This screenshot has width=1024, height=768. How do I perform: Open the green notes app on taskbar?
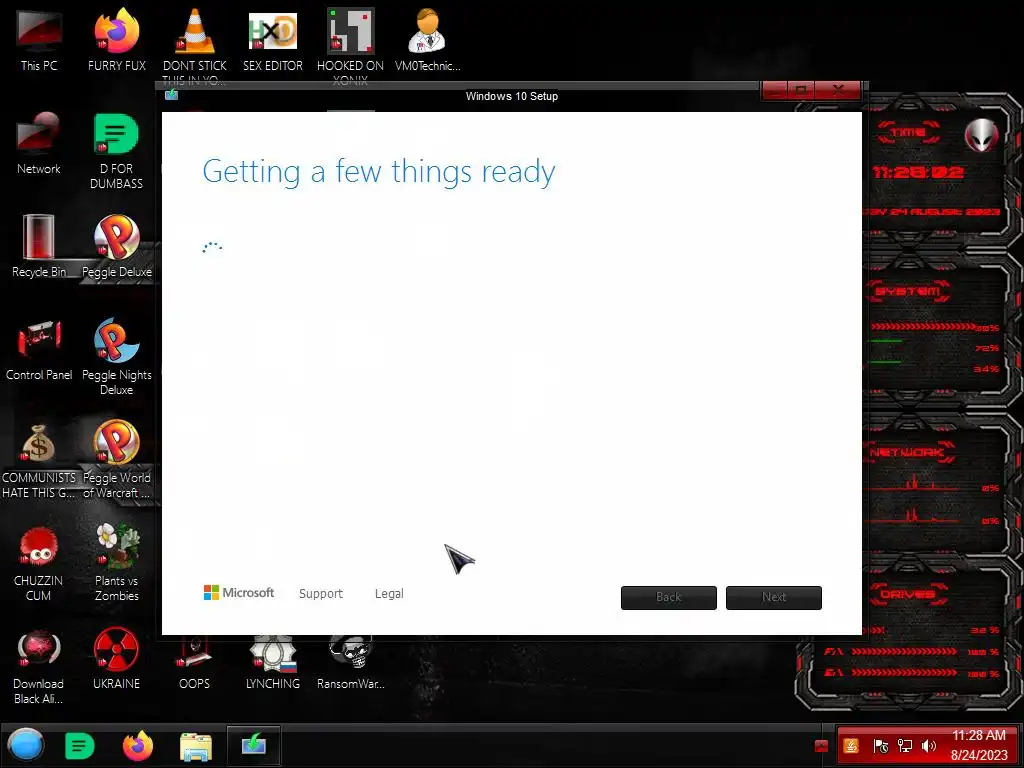coord(80,746)
